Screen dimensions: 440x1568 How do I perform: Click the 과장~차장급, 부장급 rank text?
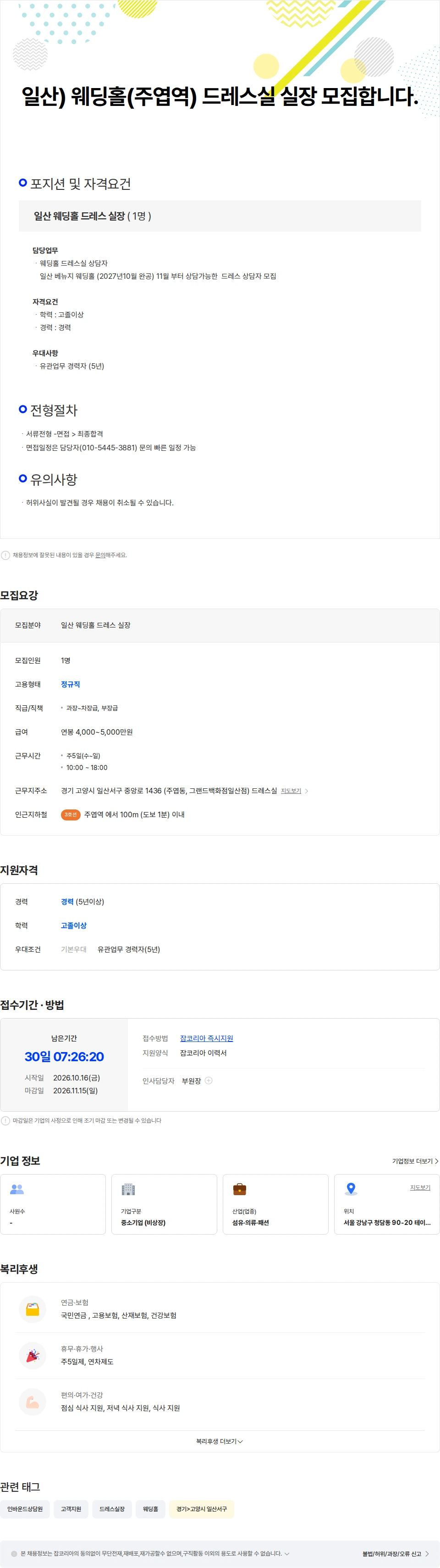coord(92,708)
